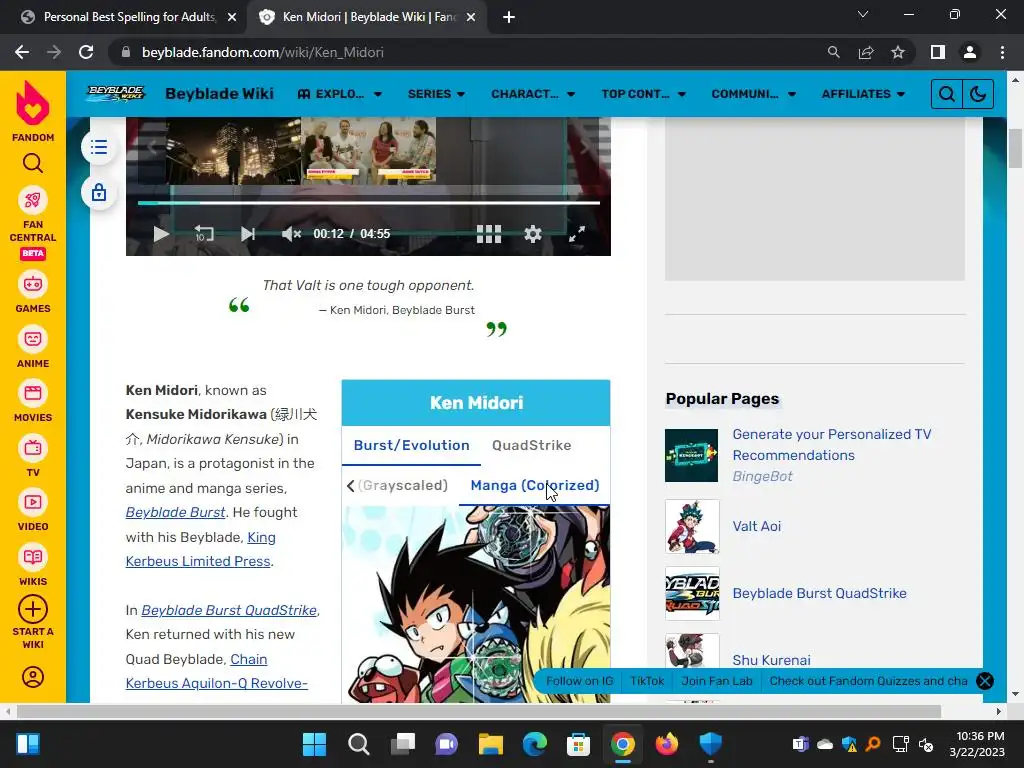Click the address bar zoom magnifier icon

(833, 52)
